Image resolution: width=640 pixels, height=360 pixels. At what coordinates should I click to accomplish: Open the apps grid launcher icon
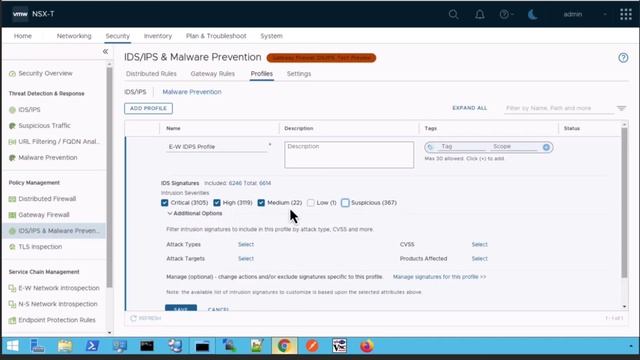626,14
